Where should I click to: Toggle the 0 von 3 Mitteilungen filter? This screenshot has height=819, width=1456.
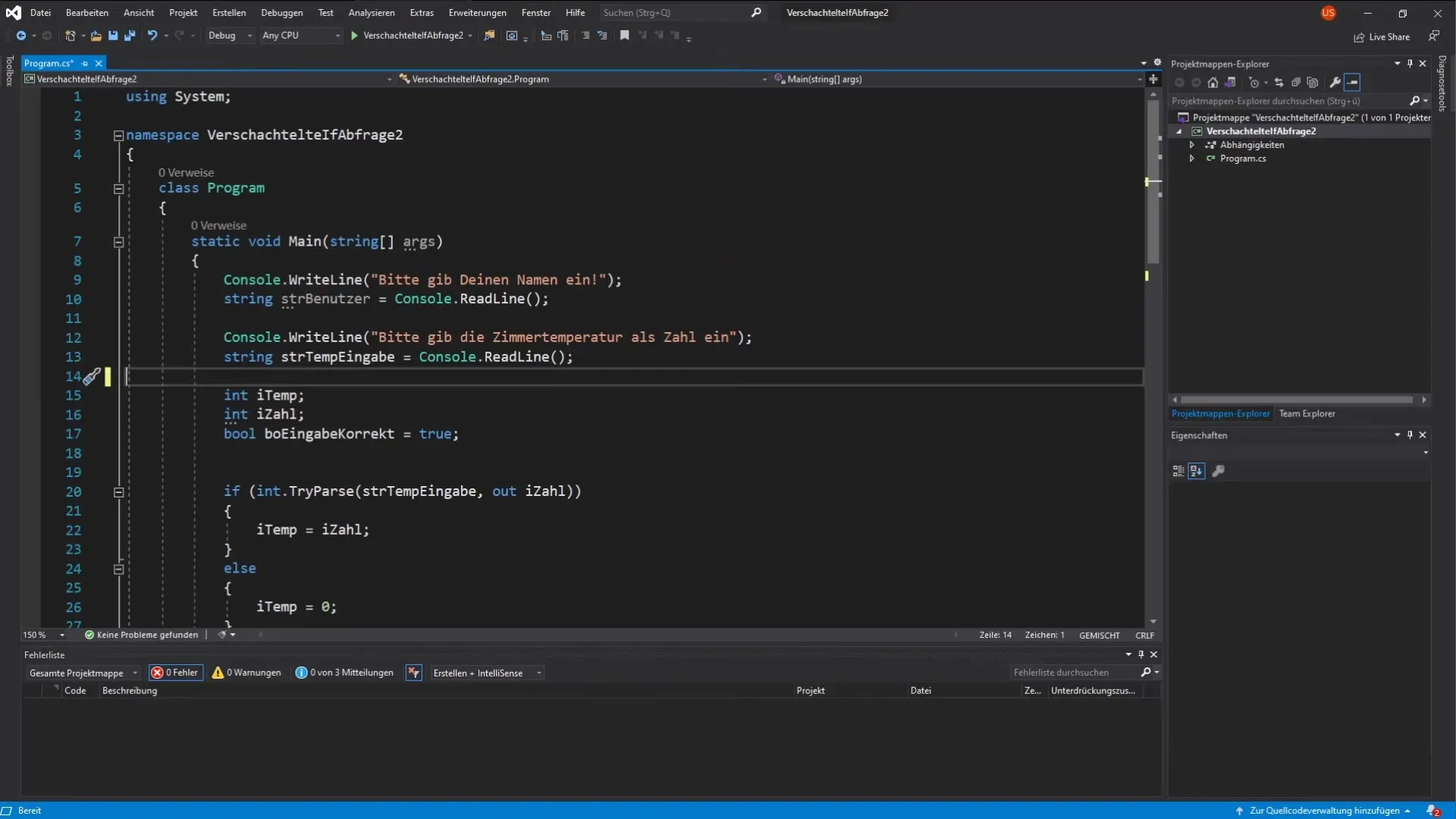click(x=344, y=673)
